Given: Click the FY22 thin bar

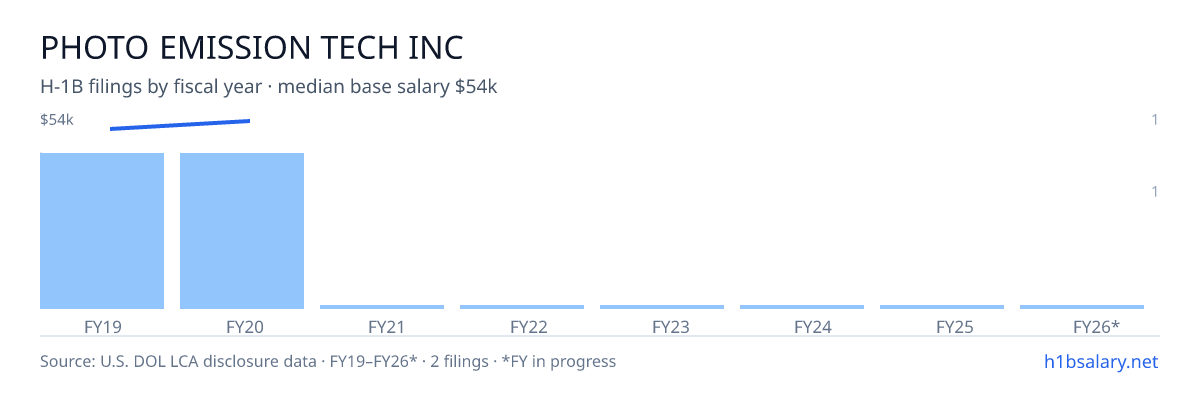Looking at the screenshot, I should point(522,307).
